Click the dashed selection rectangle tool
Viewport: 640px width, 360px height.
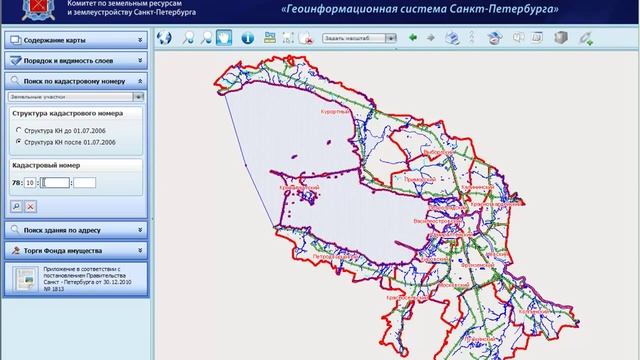288,38
